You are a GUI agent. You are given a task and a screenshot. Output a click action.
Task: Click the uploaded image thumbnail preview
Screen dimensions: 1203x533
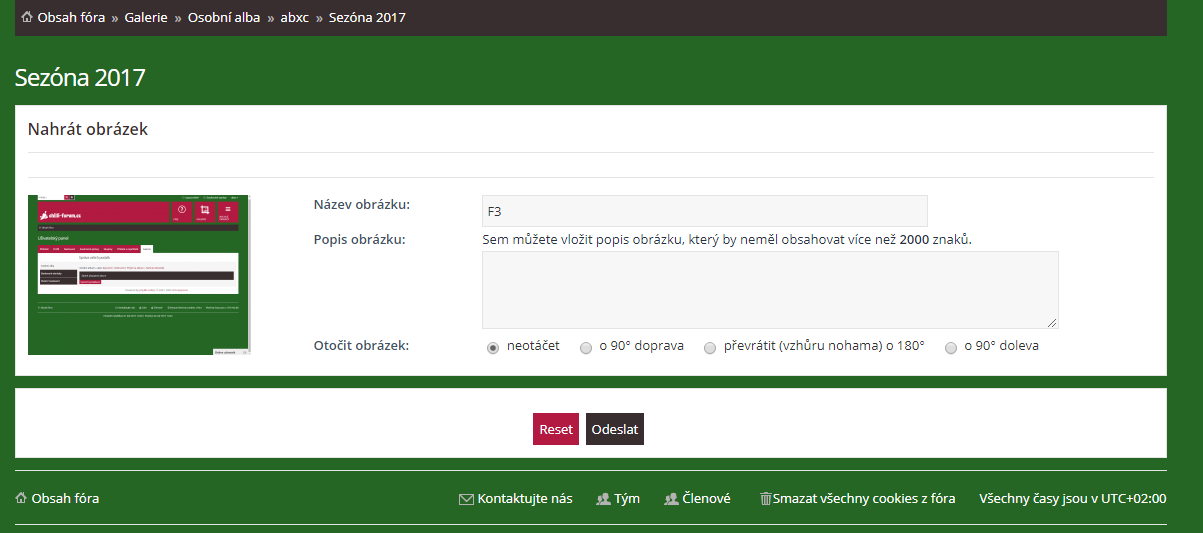[139, 275]
